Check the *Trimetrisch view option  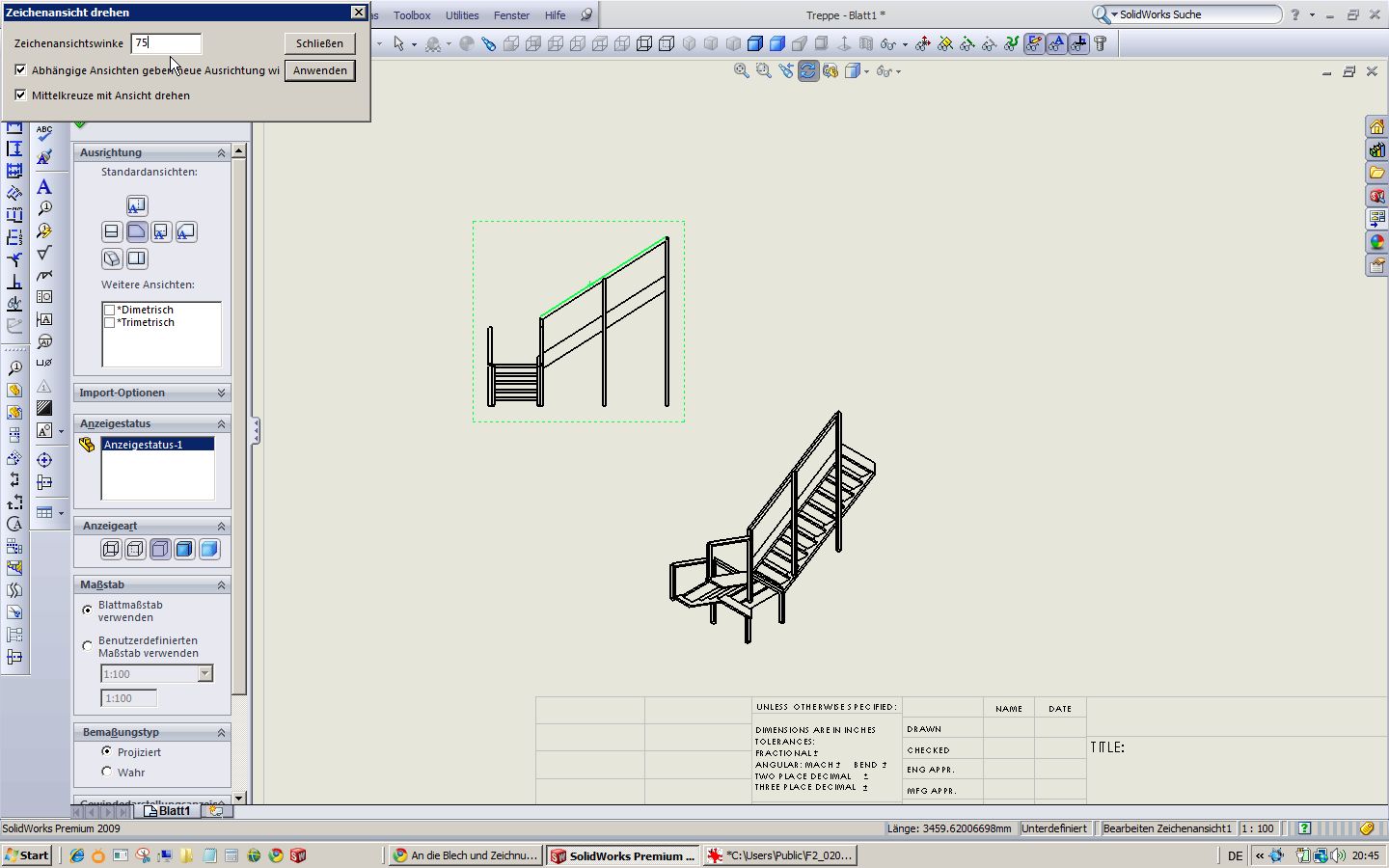click(110, 323)
